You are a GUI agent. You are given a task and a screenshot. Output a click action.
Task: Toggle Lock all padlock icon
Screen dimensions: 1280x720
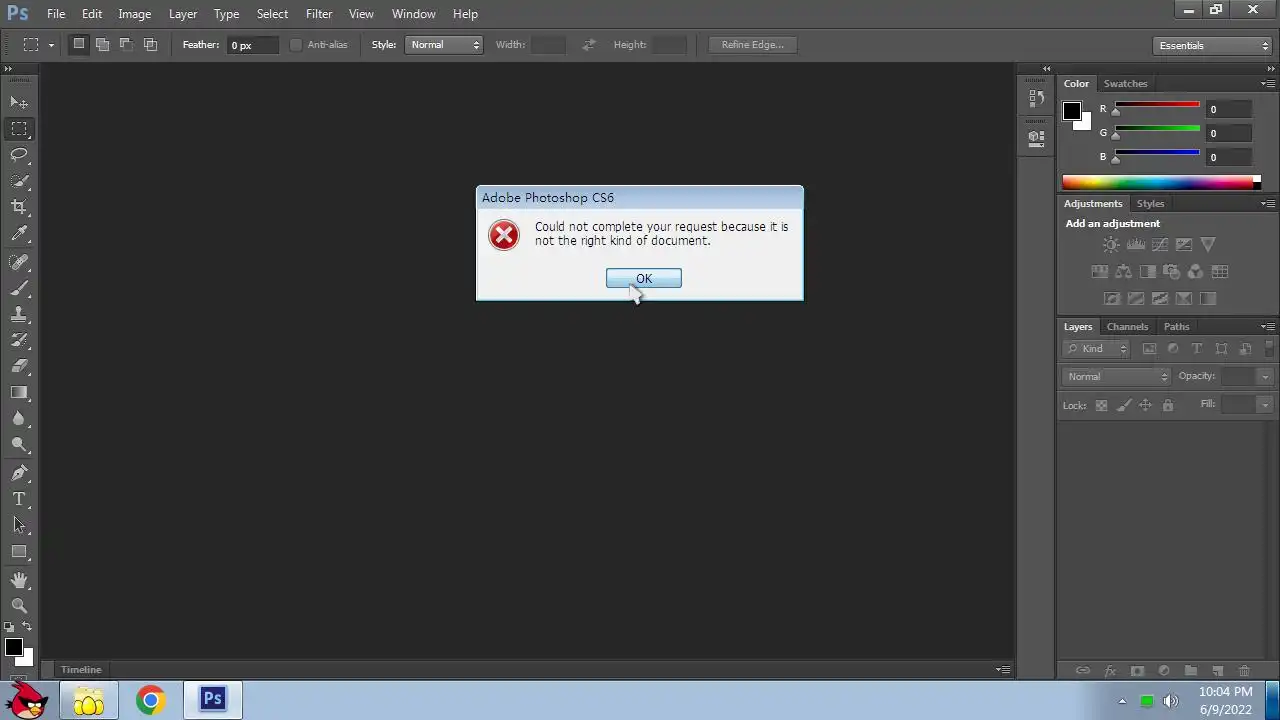click(x=1167, y=405)
